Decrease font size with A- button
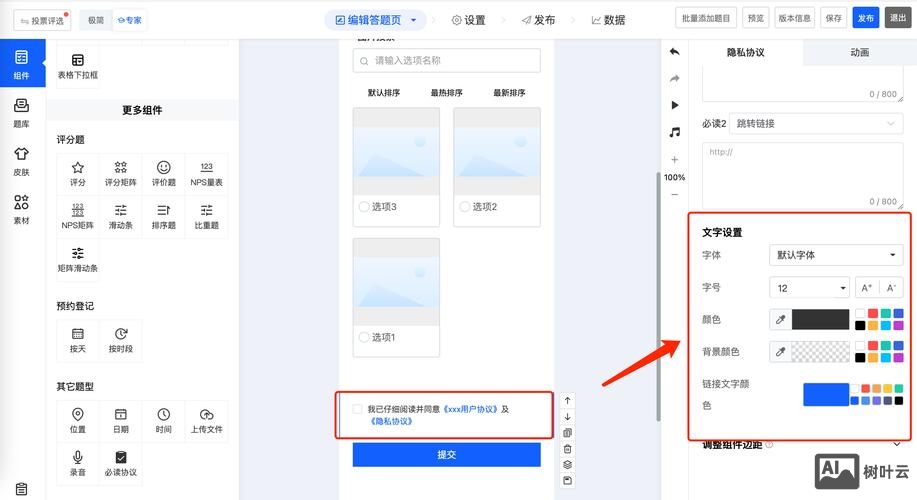 (891, 288)
